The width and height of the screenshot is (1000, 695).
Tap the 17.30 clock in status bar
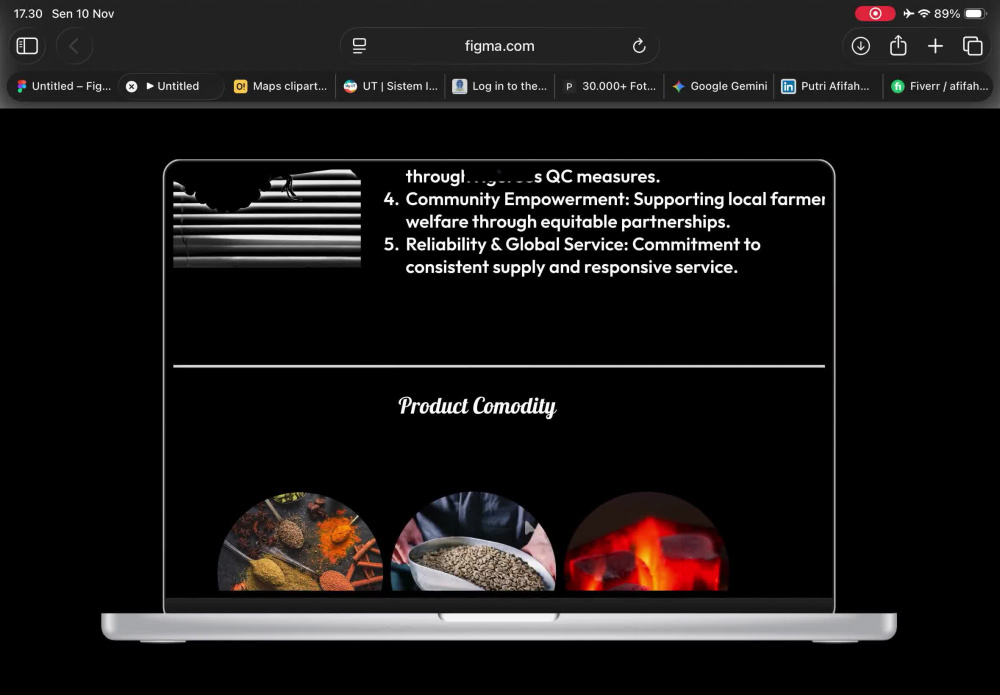pyautogui.click(x=28, y=13)
